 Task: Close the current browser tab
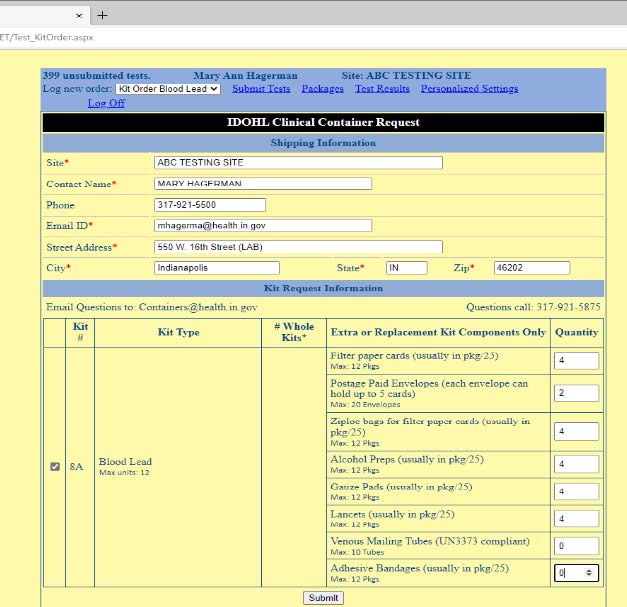coord(80,16)
